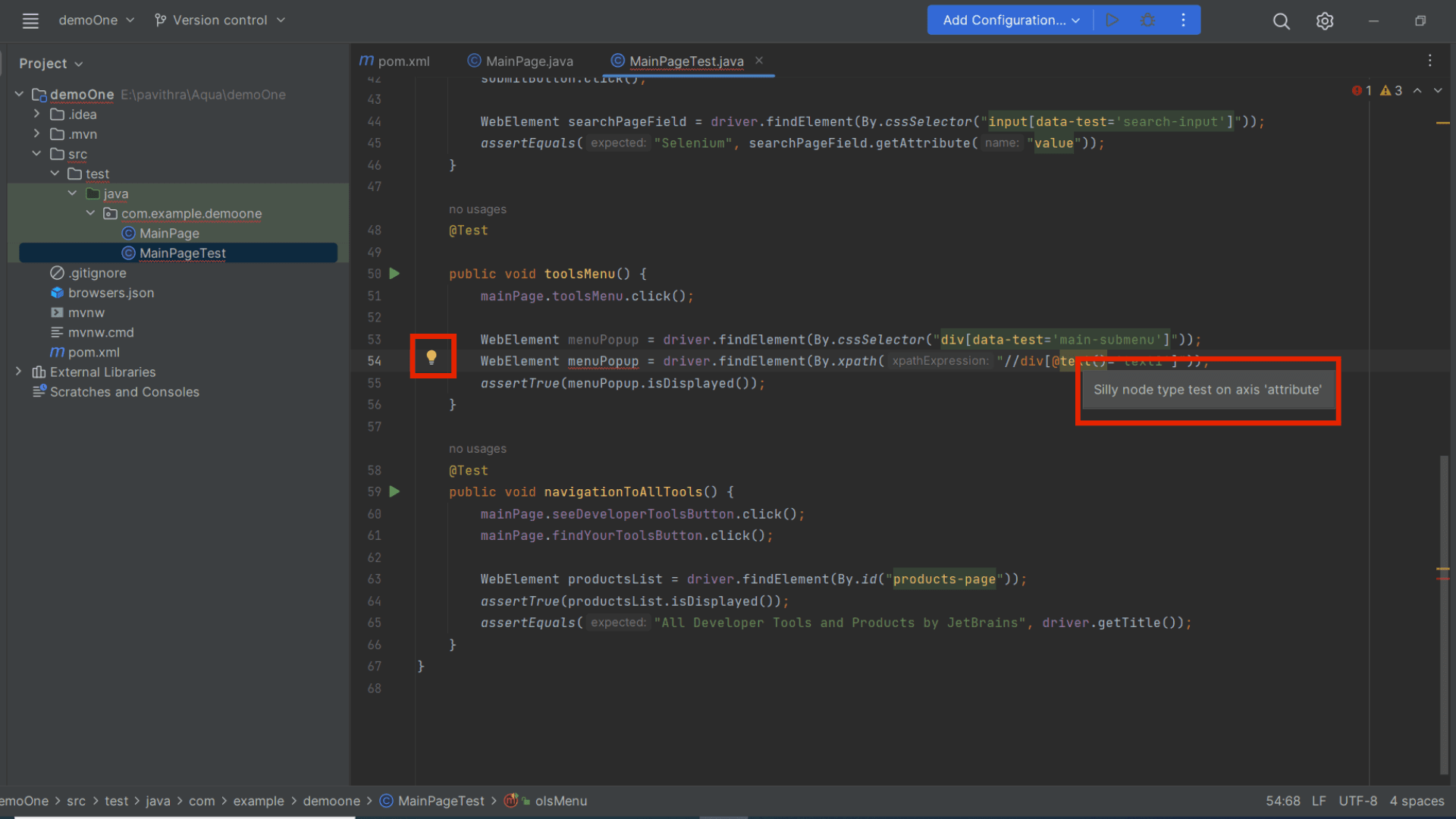
Task: Open the editor options kebab menu
Action: [x=1429, y=61]
